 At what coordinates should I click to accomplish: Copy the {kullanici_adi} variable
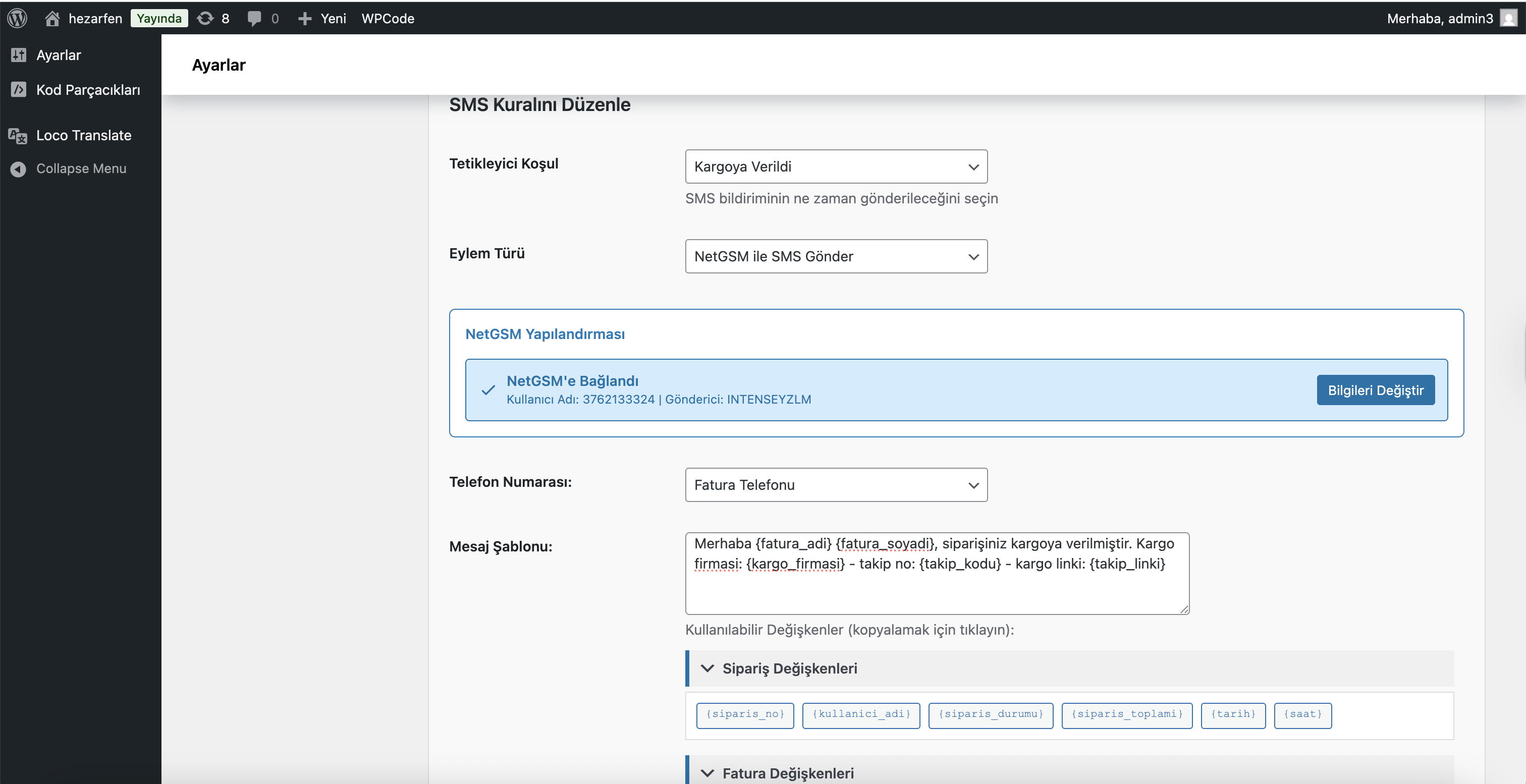coord(861,715)
